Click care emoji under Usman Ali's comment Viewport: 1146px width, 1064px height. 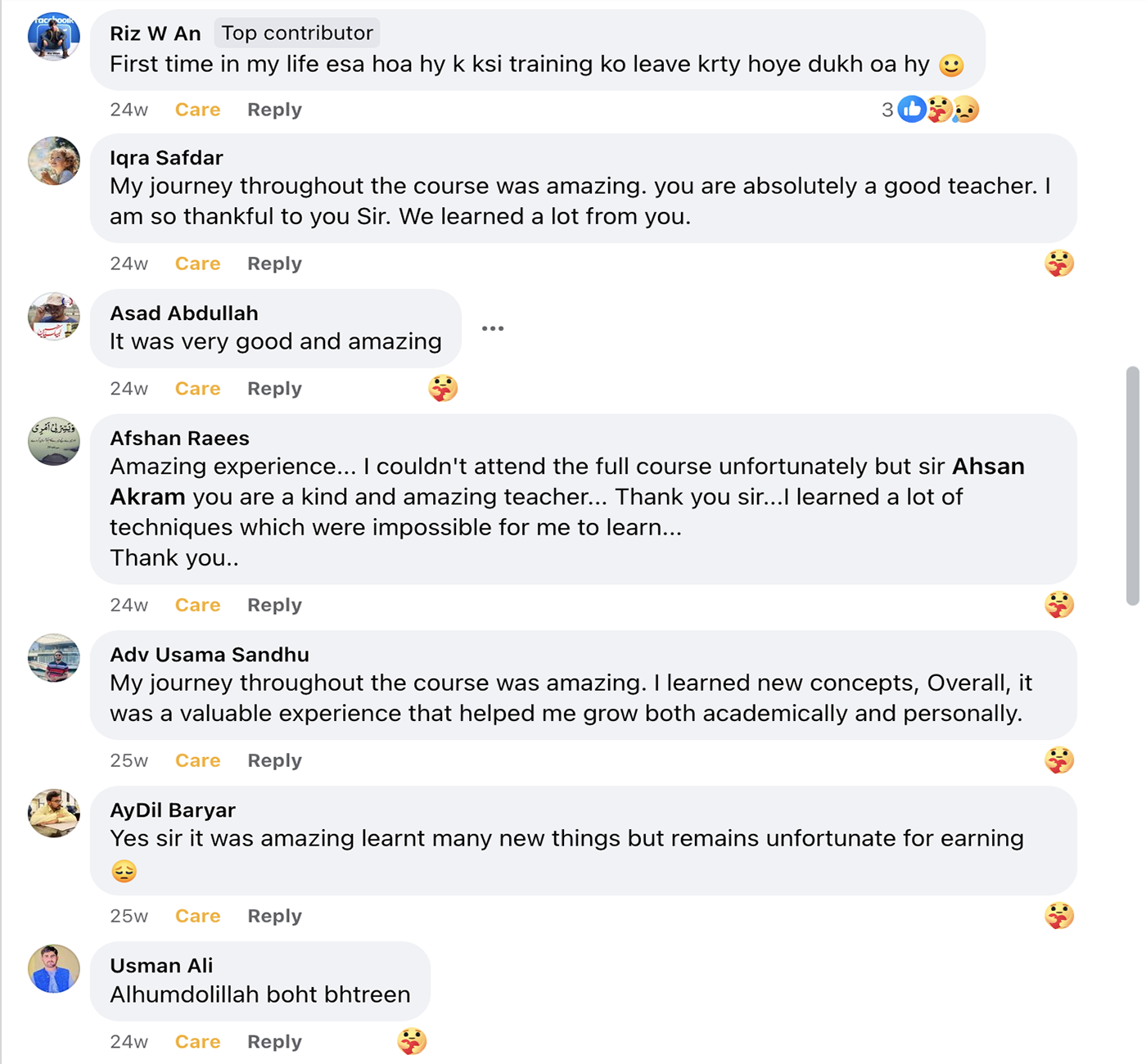(x=412, y=1042)
